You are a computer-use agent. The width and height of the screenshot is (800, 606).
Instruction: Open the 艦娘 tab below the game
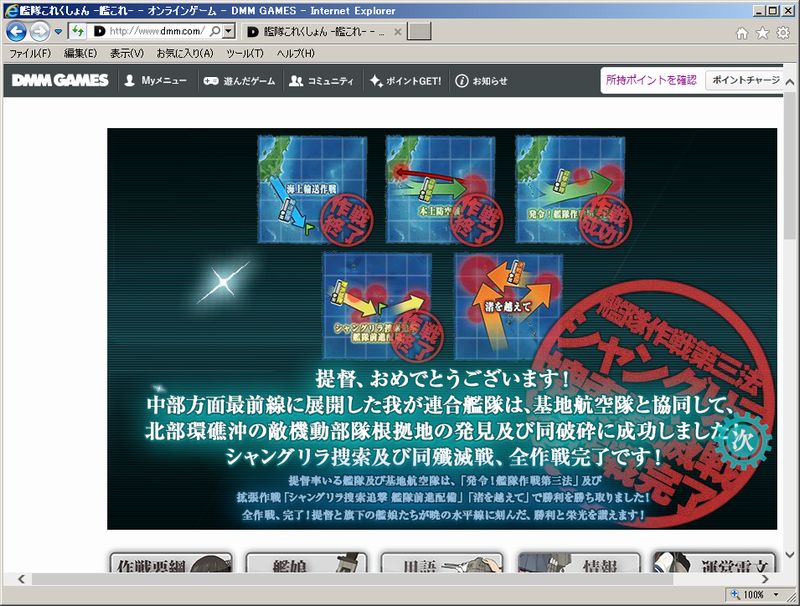307,562
